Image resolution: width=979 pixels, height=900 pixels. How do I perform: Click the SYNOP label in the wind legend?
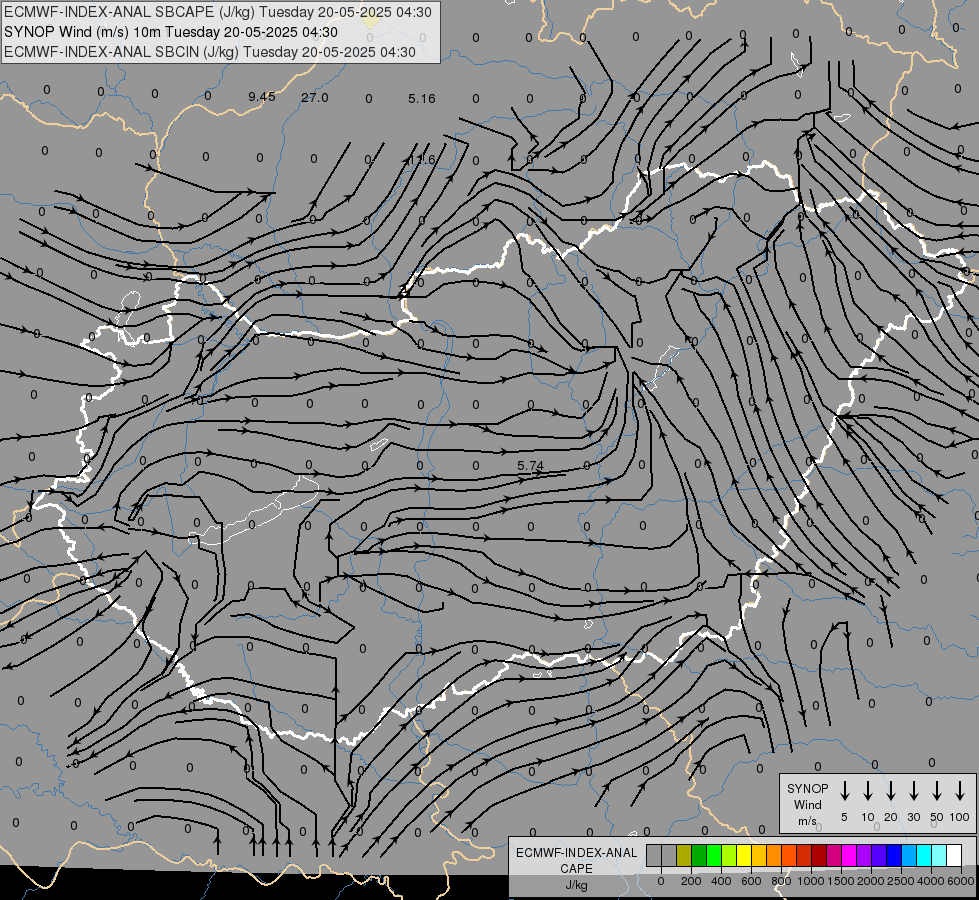pyautogui.click(x=807, y=788)
